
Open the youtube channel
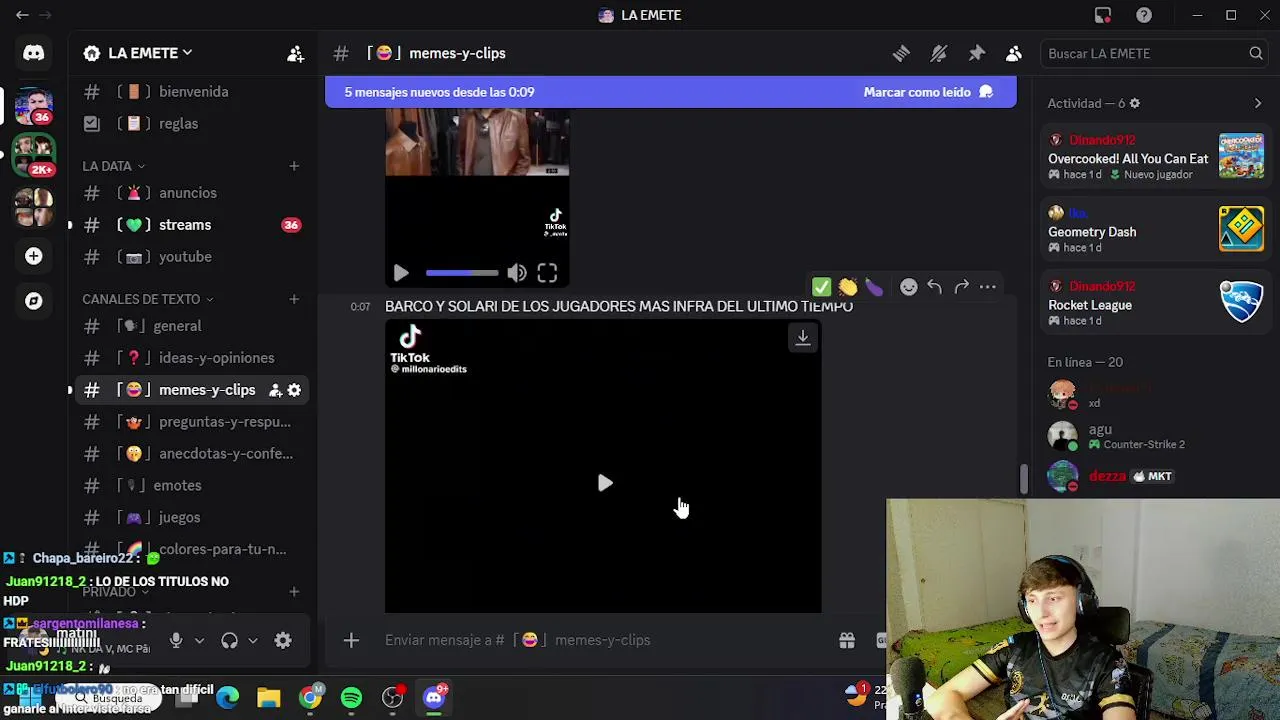point(191,256)
